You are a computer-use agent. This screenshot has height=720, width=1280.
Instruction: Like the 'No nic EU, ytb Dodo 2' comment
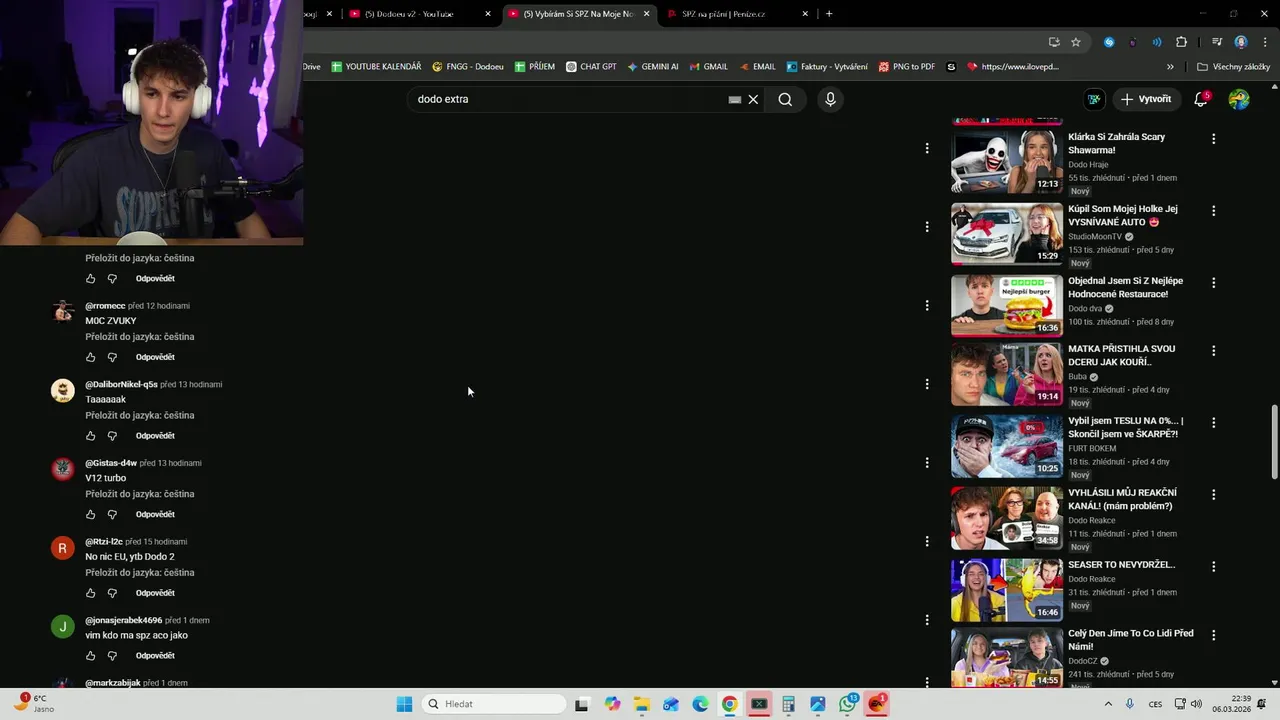(x=90, y=593)
